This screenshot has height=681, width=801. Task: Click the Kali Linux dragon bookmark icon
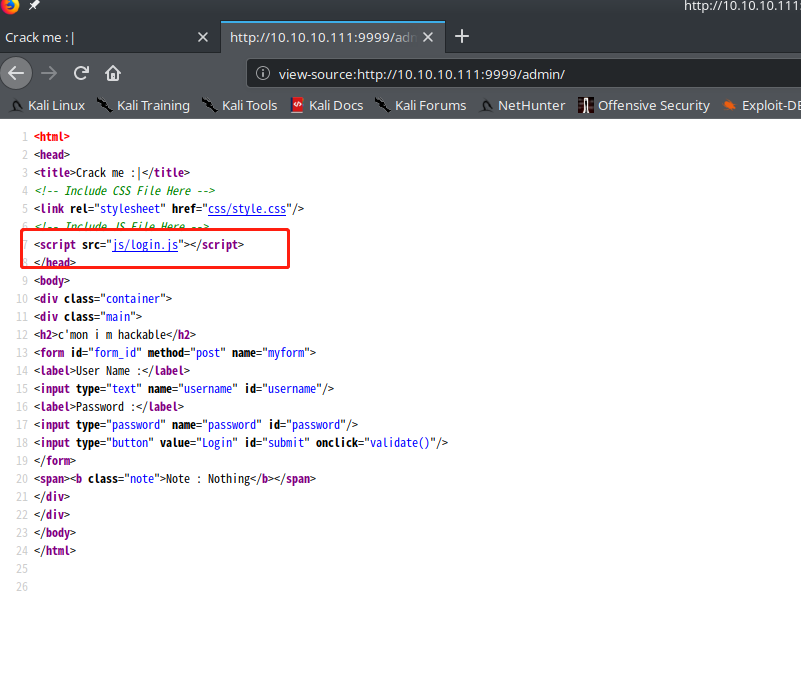click(17, 106)
